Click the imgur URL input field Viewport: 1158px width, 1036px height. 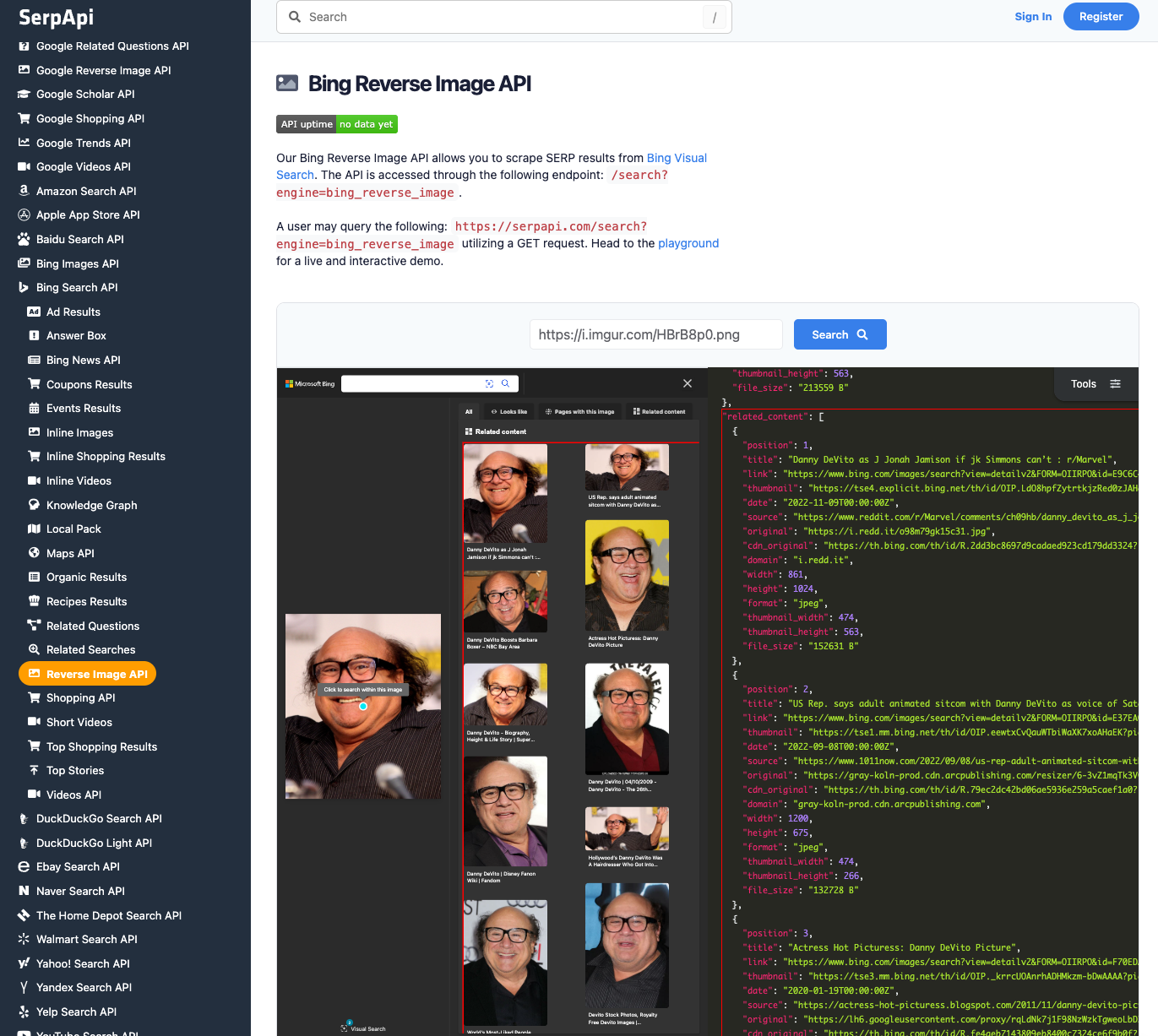point(656,334)
